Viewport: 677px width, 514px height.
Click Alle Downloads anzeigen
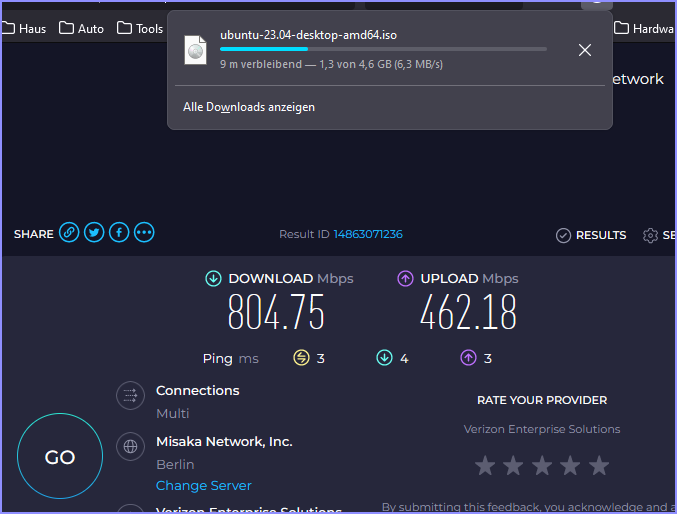(x=249, y=107)
